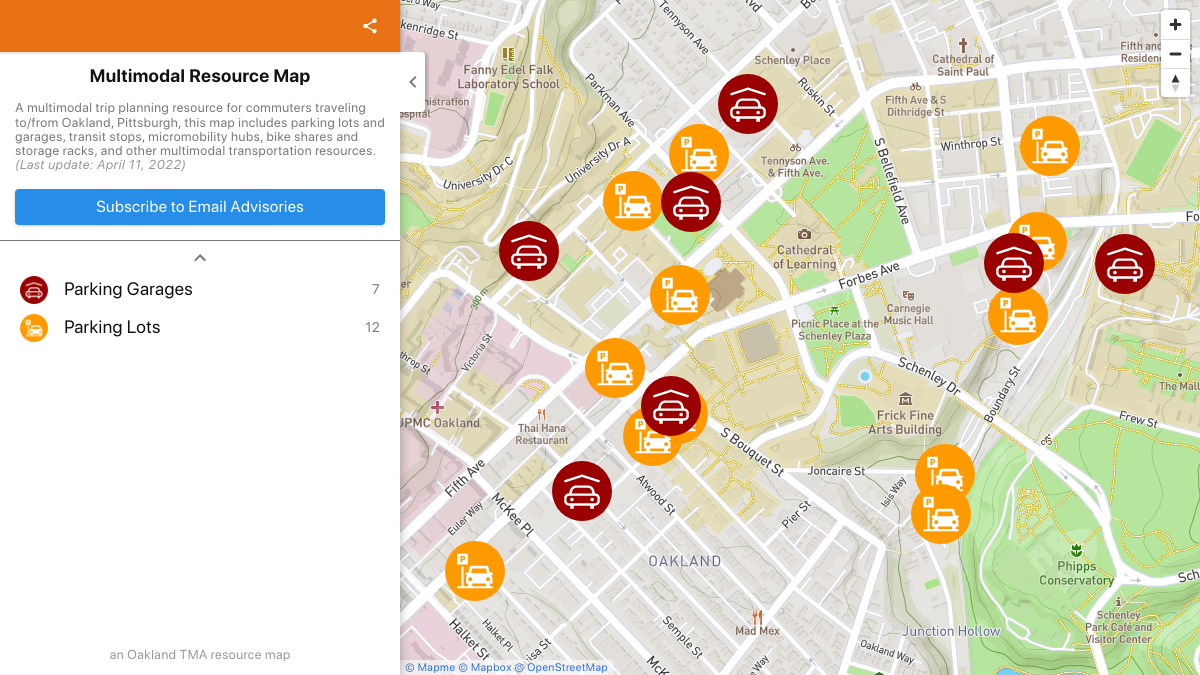Collapse the category legend with the chevron

pyautogui.click(x=199, y=257)
